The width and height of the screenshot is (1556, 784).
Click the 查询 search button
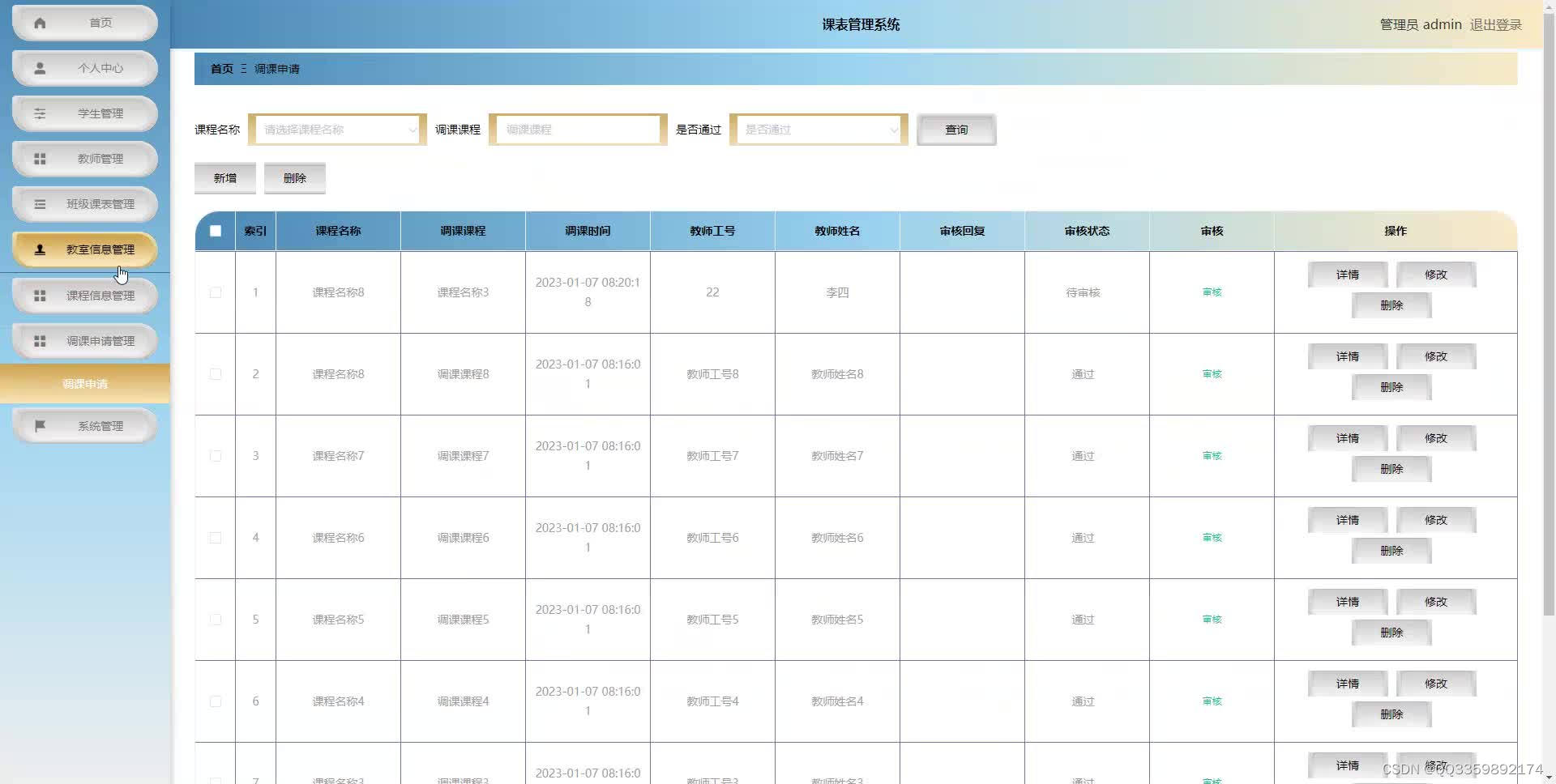tap(956, 130)
